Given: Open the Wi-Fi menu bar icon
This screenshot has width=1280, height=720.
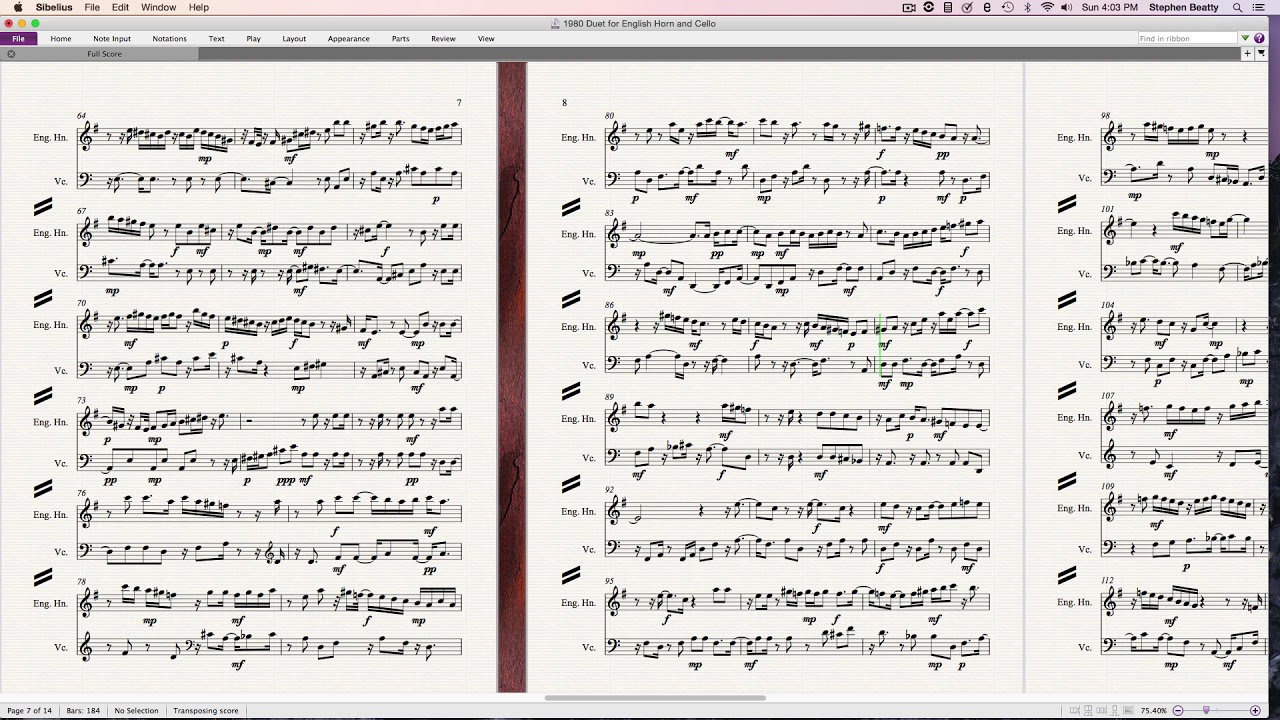Looking at the screenshot, I should pos(1048,7).
